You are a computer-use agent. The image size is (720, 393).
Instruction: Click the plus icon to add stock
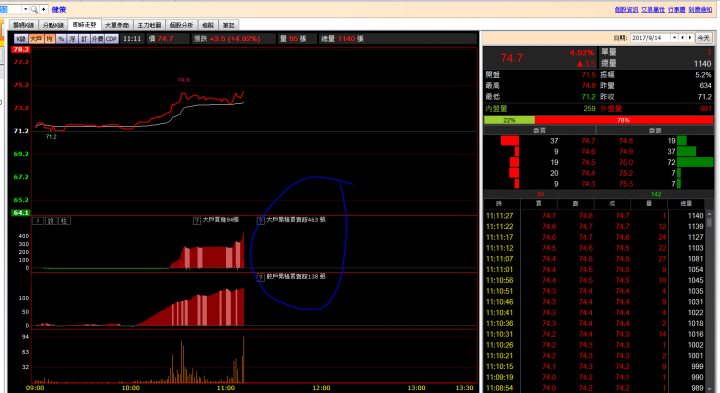44,9
